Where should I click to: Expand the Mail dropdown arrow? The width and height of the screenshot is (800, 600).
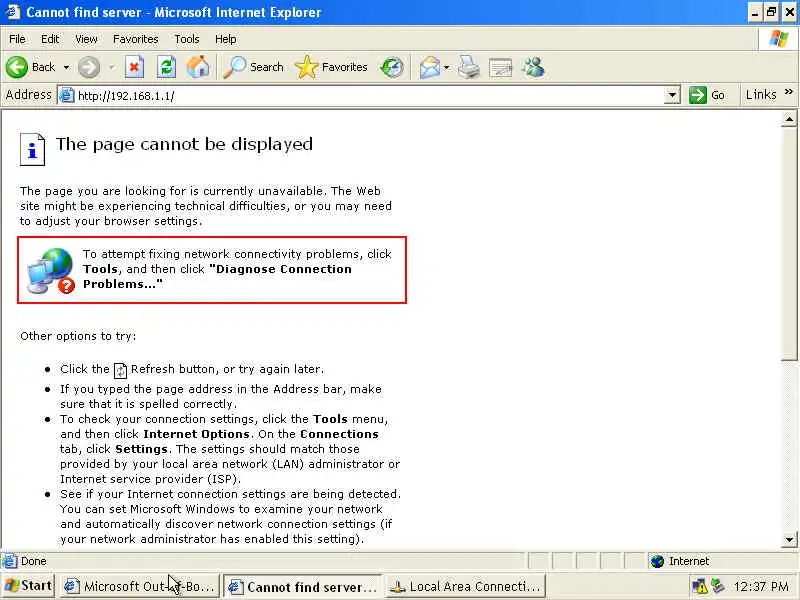446,67
